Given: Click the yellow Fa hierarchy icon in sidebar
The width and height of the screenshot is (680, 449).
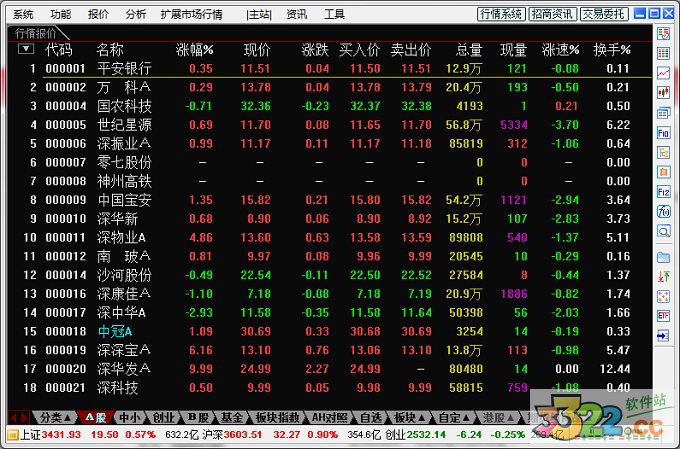Looking at the screenshot, I should [x=663, y=153].
